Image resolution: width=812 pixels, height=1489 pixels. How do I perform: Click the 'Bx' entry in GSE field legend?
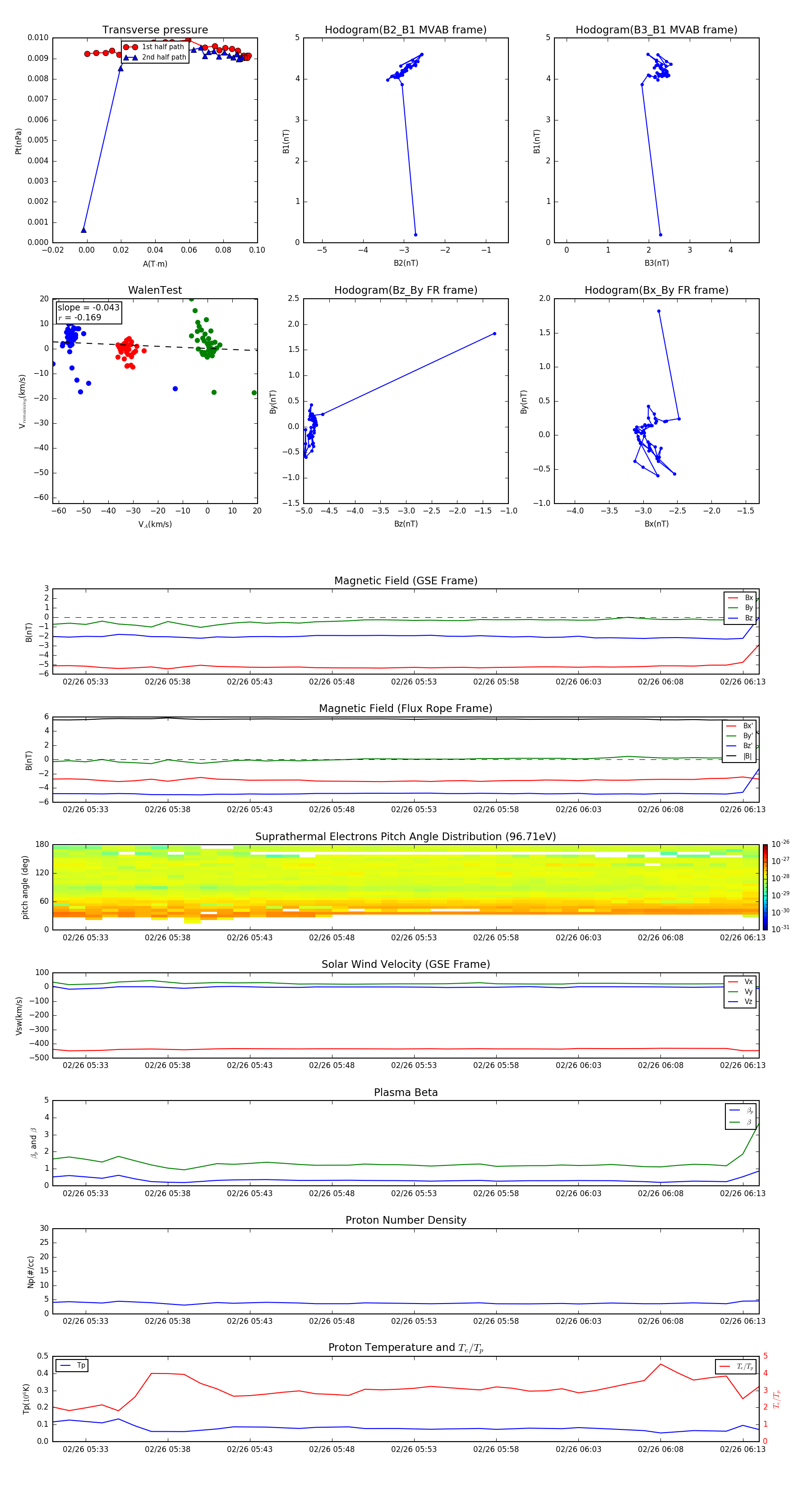741,598
